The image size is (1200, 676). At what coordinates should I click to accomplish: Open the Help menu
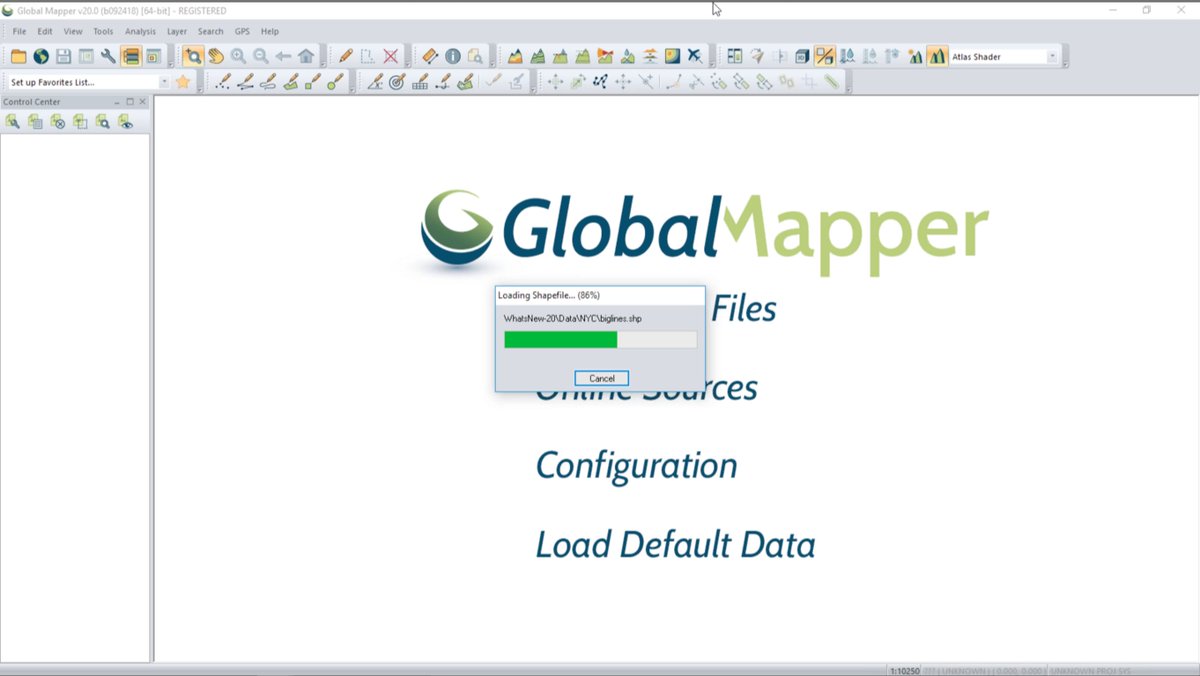pos(270,31)
